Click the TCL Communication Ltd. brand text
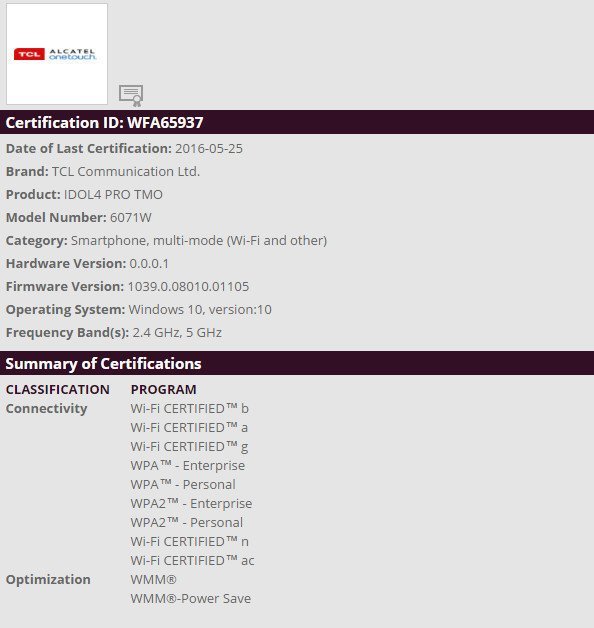594x628 pixels. tap(126, 171)
